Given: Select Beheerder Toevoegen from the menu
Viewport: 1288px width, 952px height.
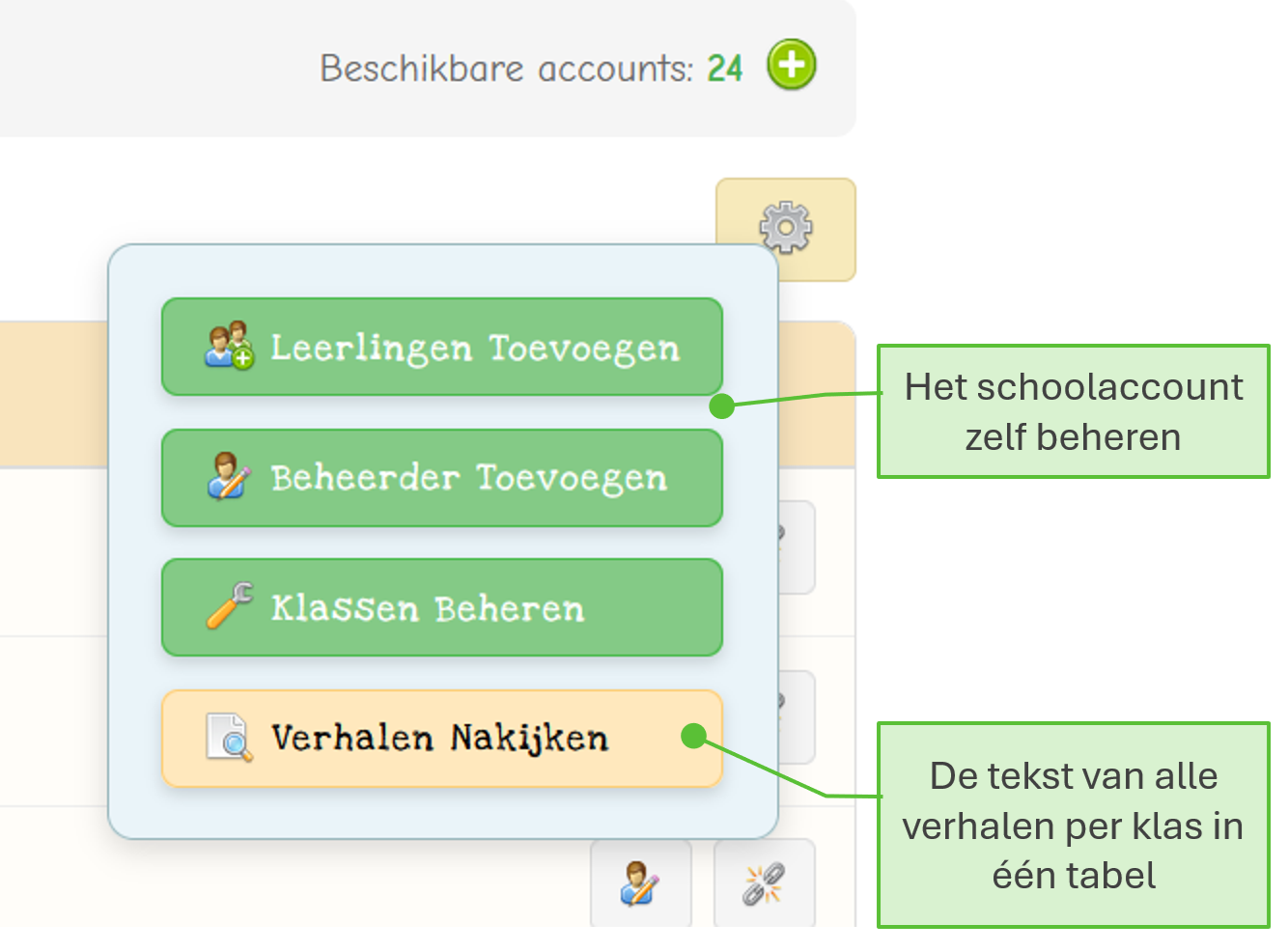Looking at the screenshot, I should click(x=442, y=478).
